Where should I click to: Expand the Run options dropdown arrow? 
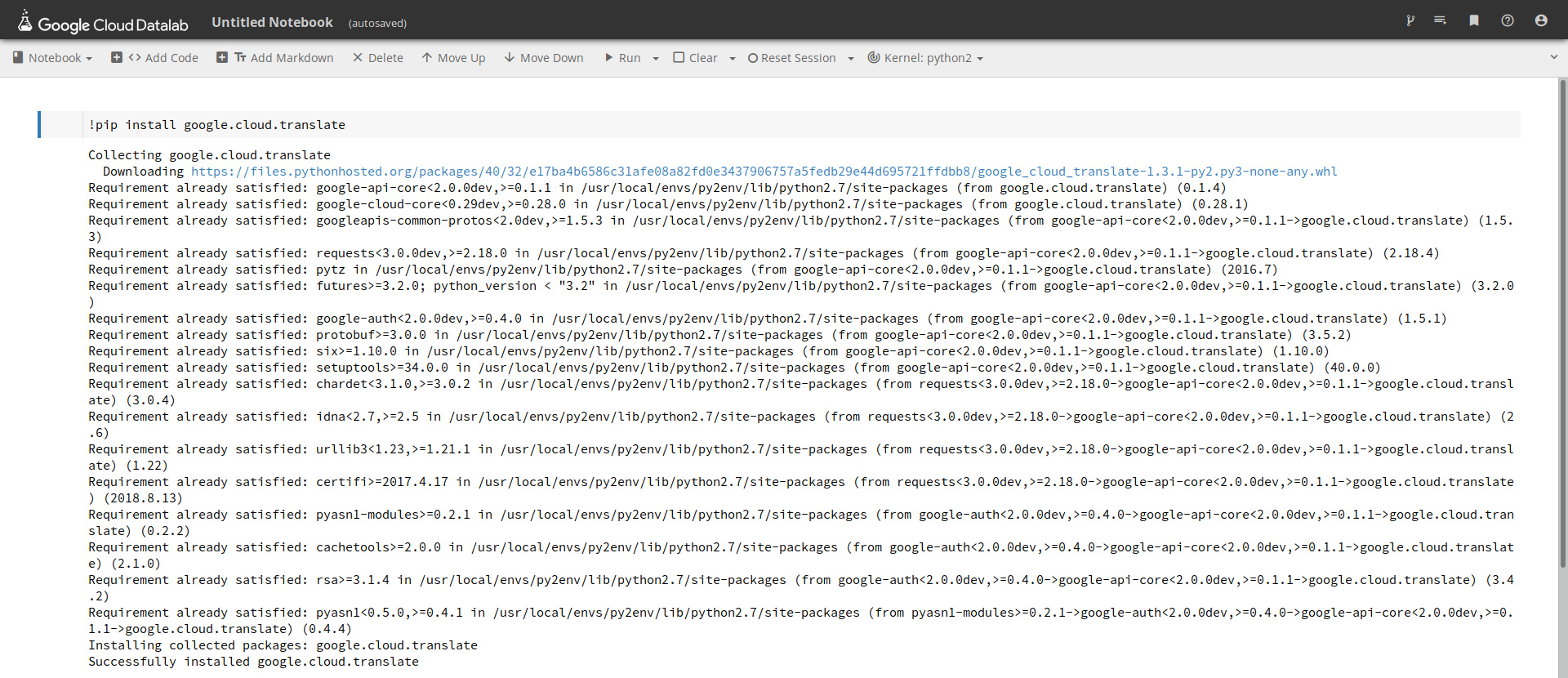coord(656,59)
